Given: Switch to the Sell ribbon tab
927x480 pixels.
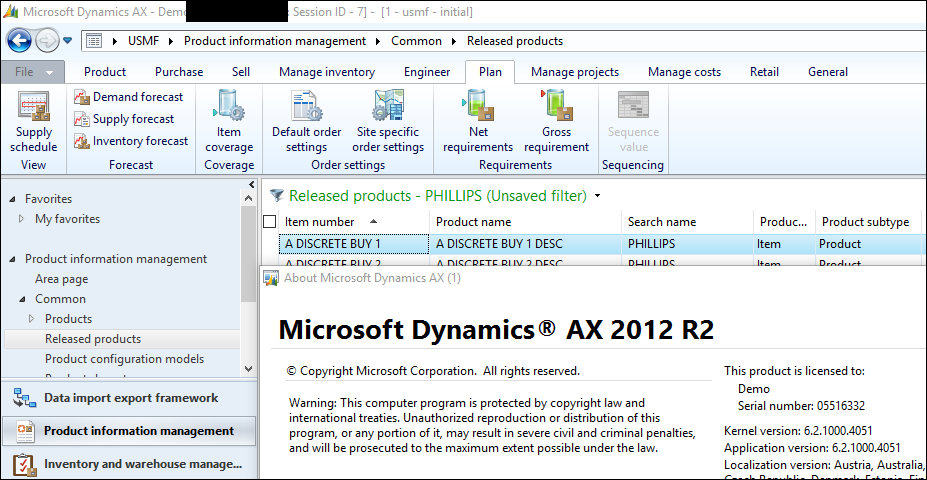Looking at the screenshot, I should pos(241,72).
